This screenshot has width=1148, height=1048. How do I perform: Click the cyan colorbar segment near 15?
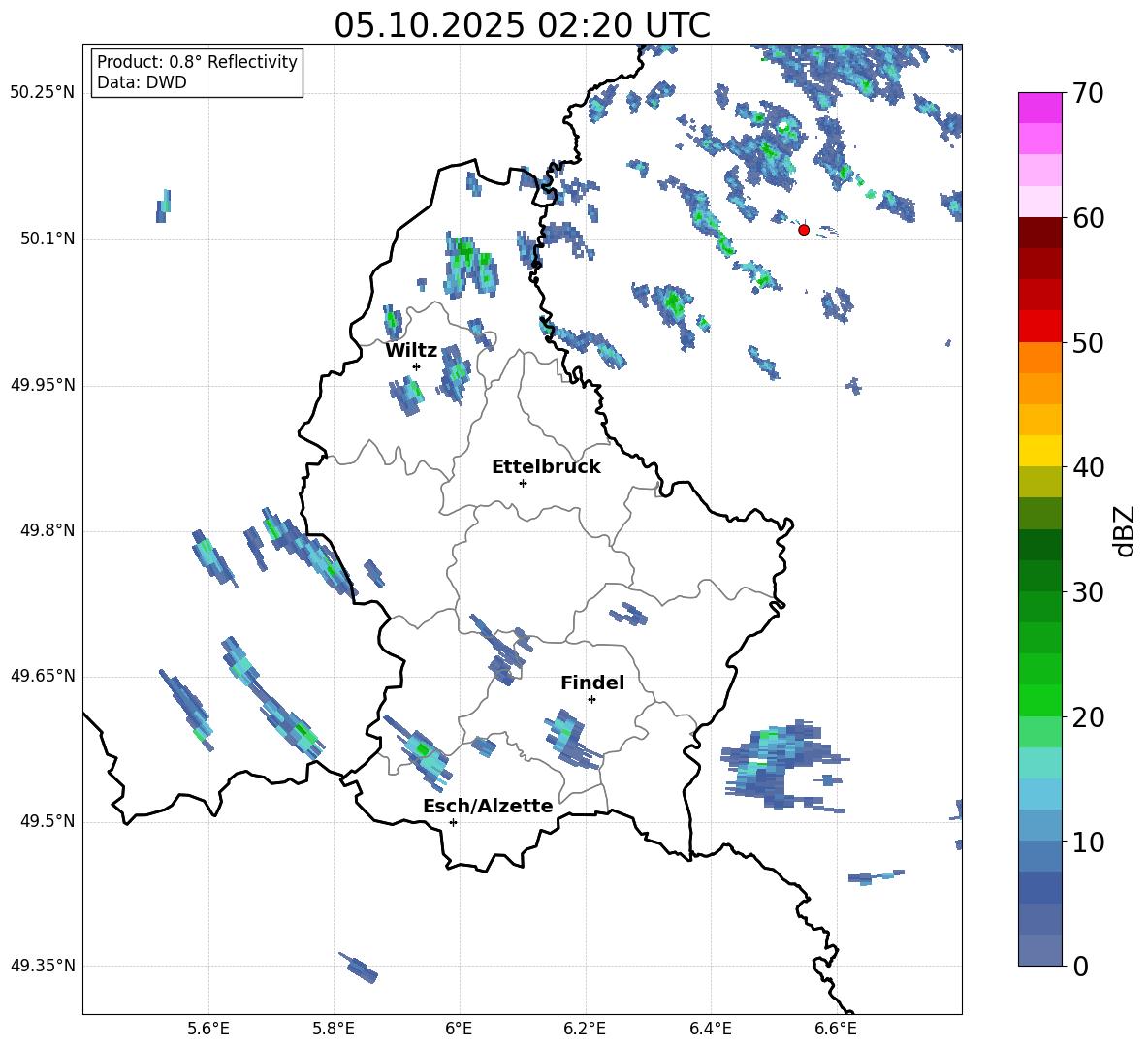[1039, 763]
